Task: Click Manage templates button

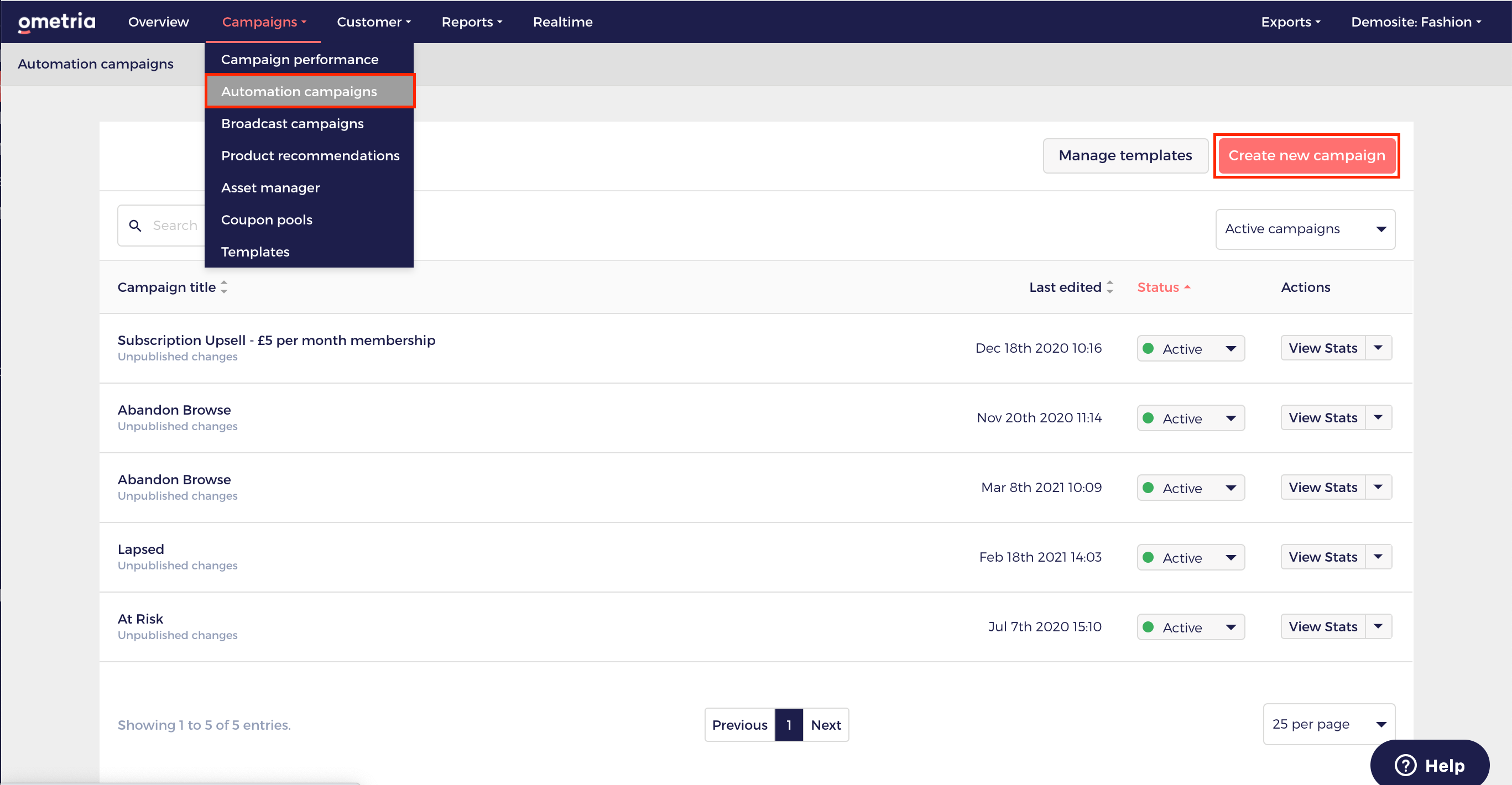Action: coord(1125,155)
